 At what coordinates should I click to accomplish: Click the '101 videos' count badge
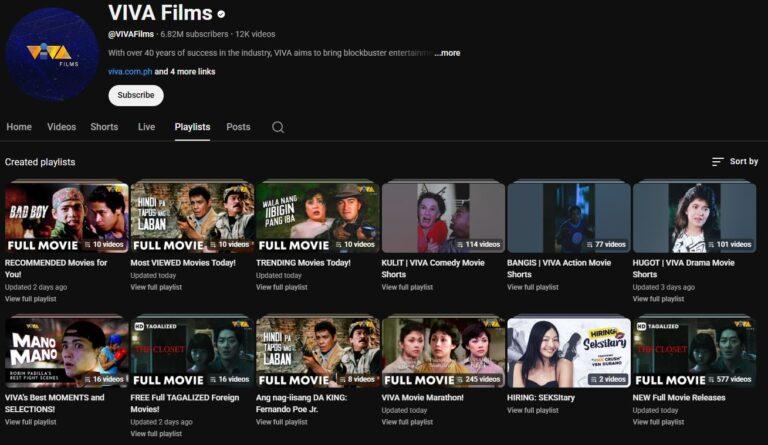(729, 244)
